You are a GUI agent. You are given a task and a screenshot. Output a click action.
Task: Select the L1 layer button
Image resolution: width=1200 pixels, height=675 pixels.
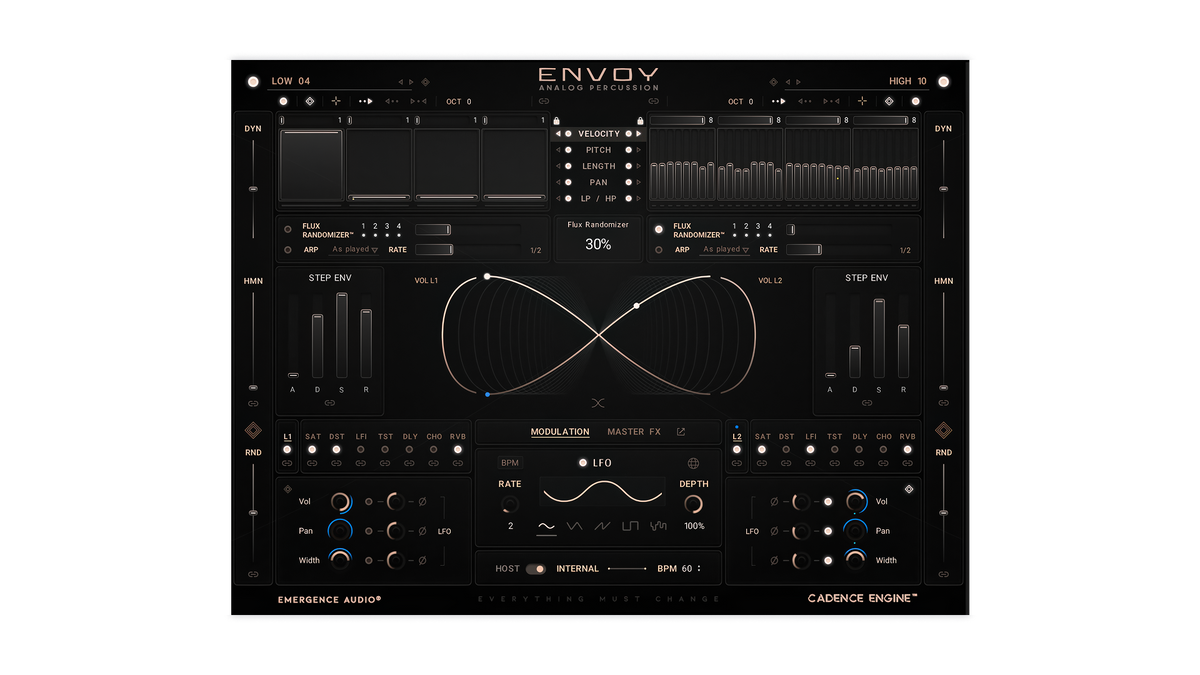point(288,437)
